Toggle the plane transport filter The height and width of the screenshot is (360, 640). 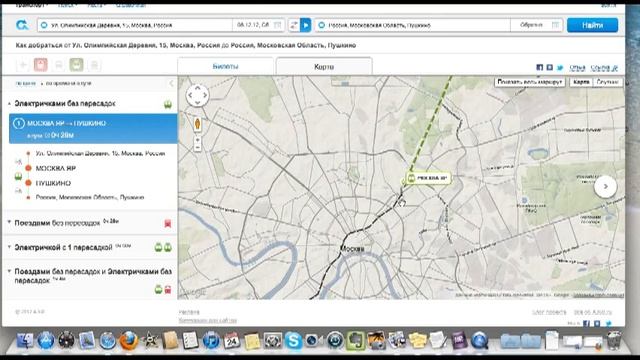coord(23,64)
